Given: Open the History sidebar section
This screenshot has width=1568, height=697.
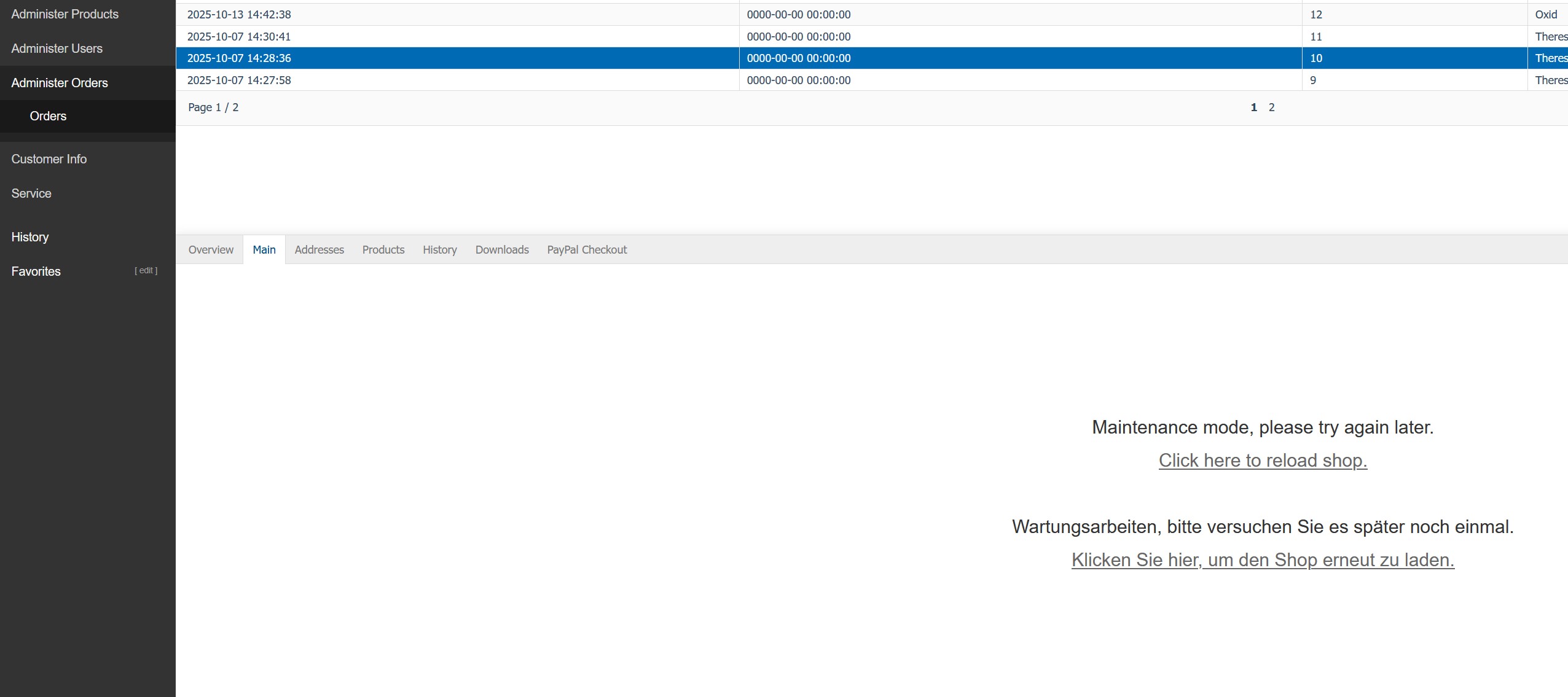Looking at the screenshot, I should tap(29, 237).
